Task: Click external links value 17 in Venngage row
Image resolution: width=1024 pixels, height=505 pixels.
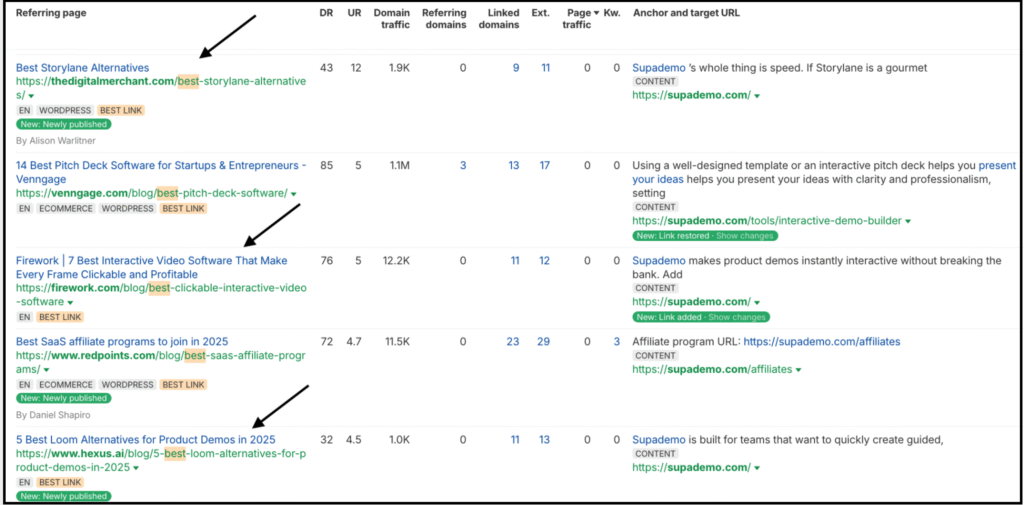Action: 544,166
